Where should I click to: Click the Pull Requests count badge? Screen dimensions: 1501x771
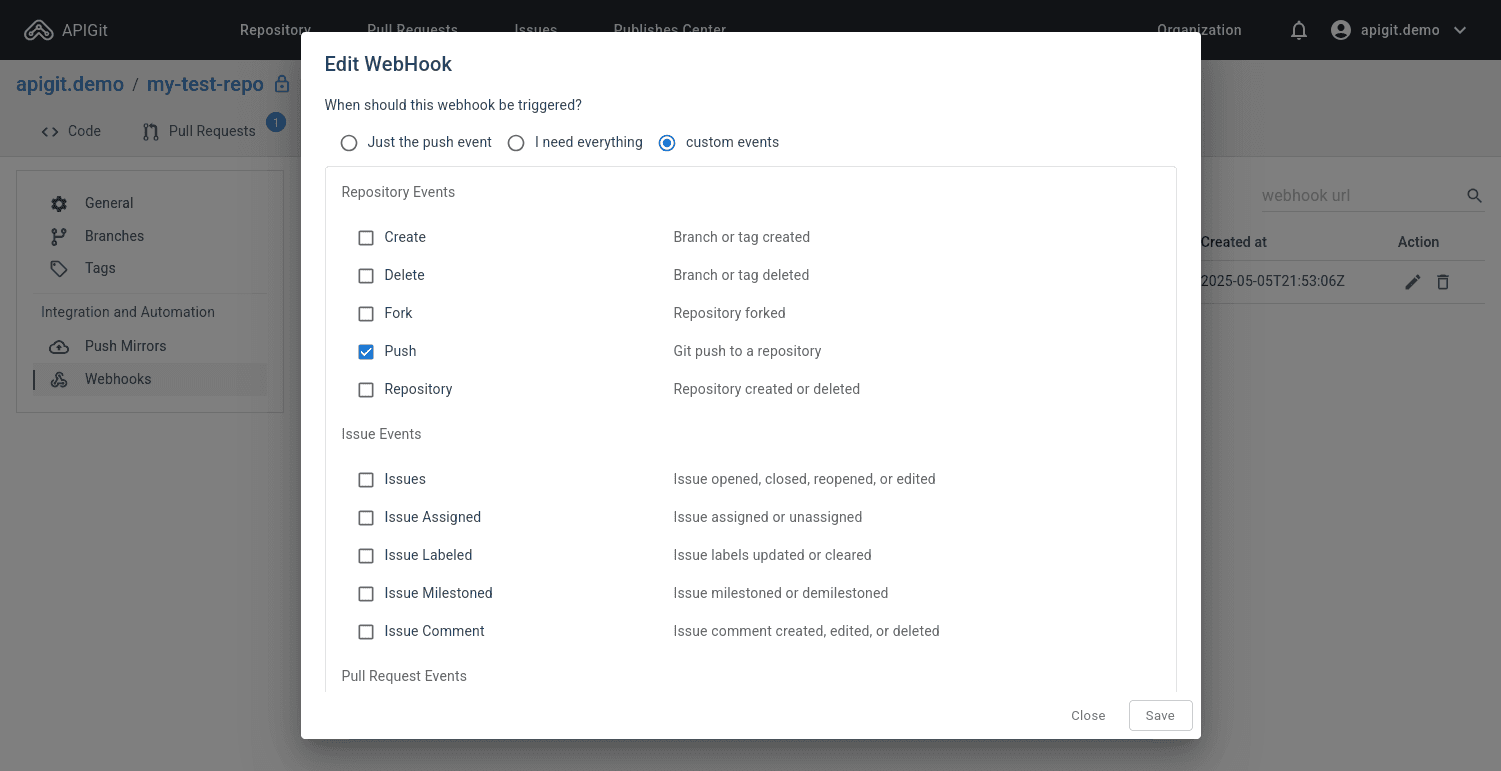[276, 123]
